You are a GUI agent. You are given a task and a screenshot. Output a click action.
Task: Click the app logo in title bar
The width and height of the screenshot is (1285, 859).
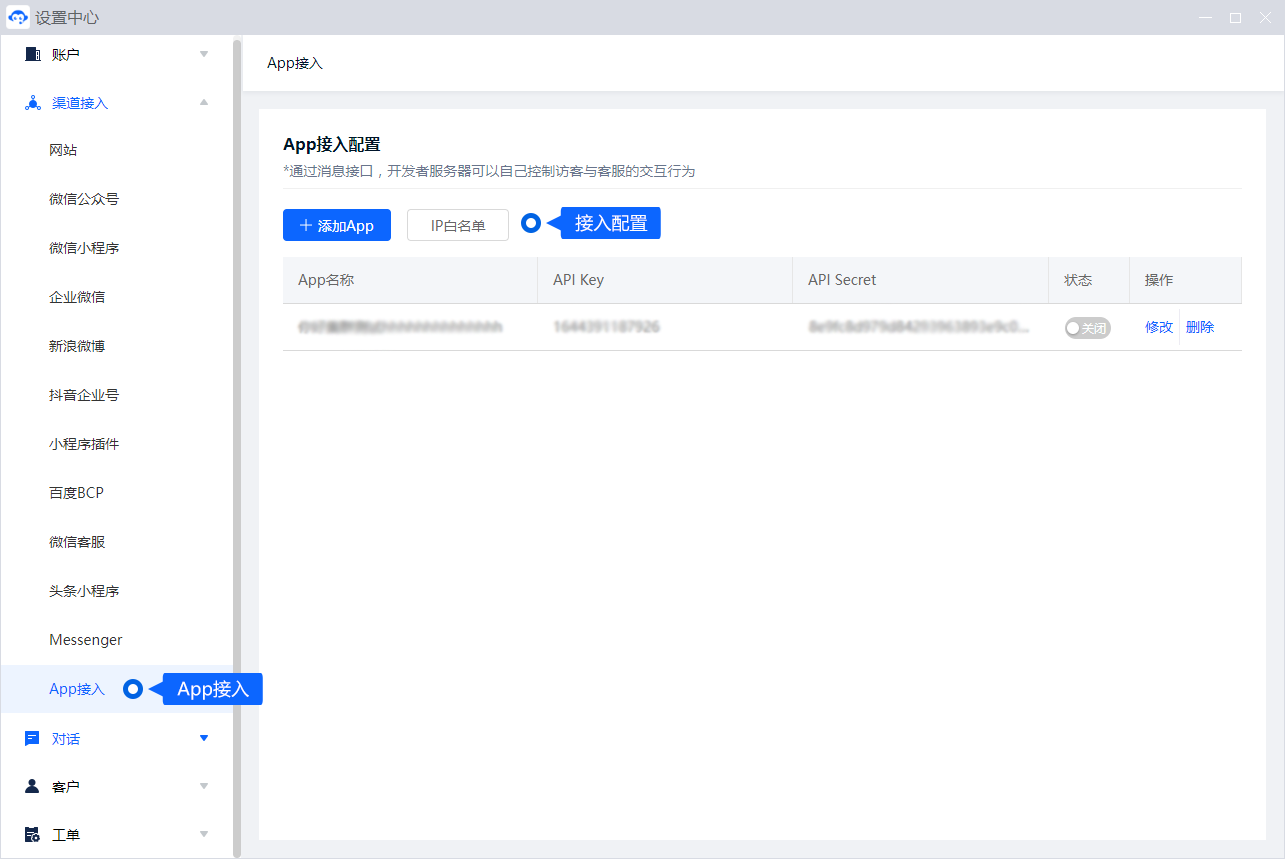(x=18, y=18)
